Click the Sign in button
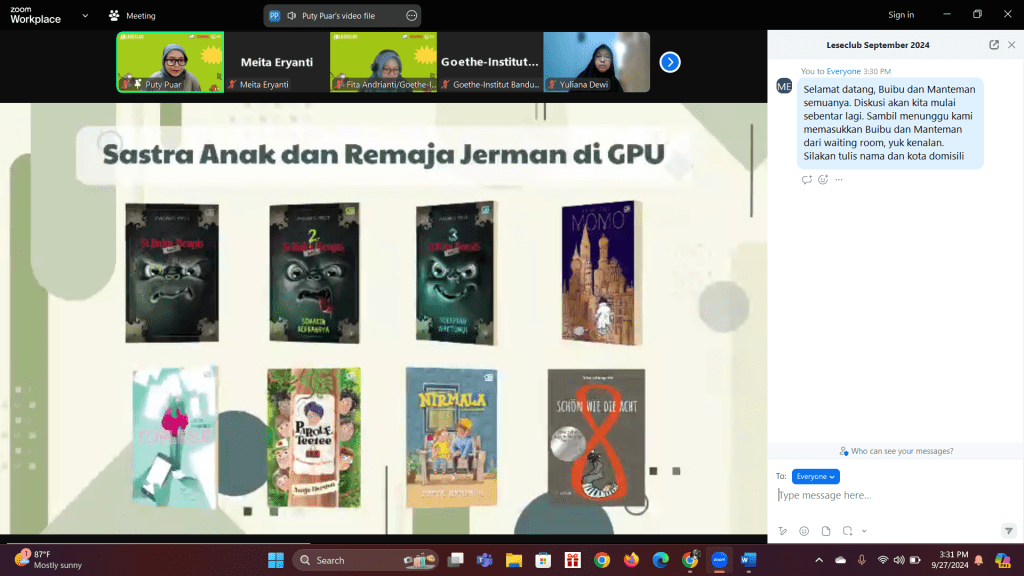 [x=901, y=15]
